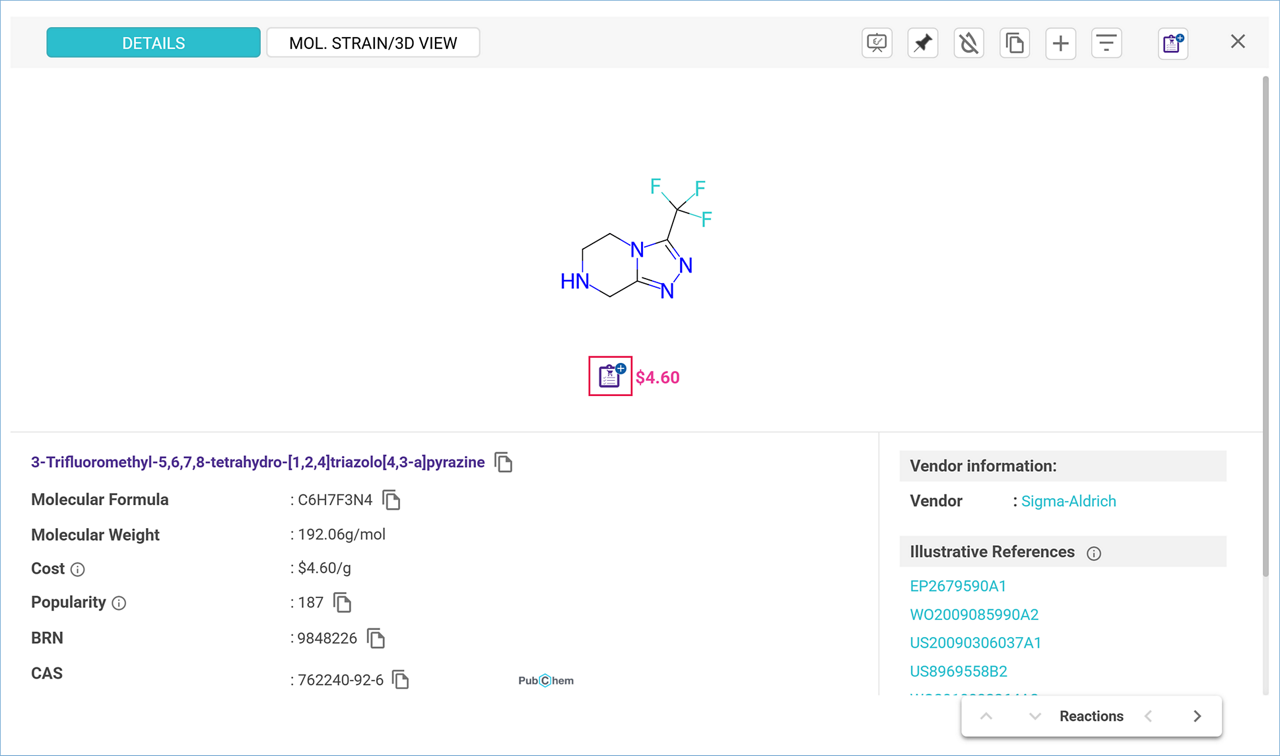Go to next reaction with right chevron

pos(1197,716)
